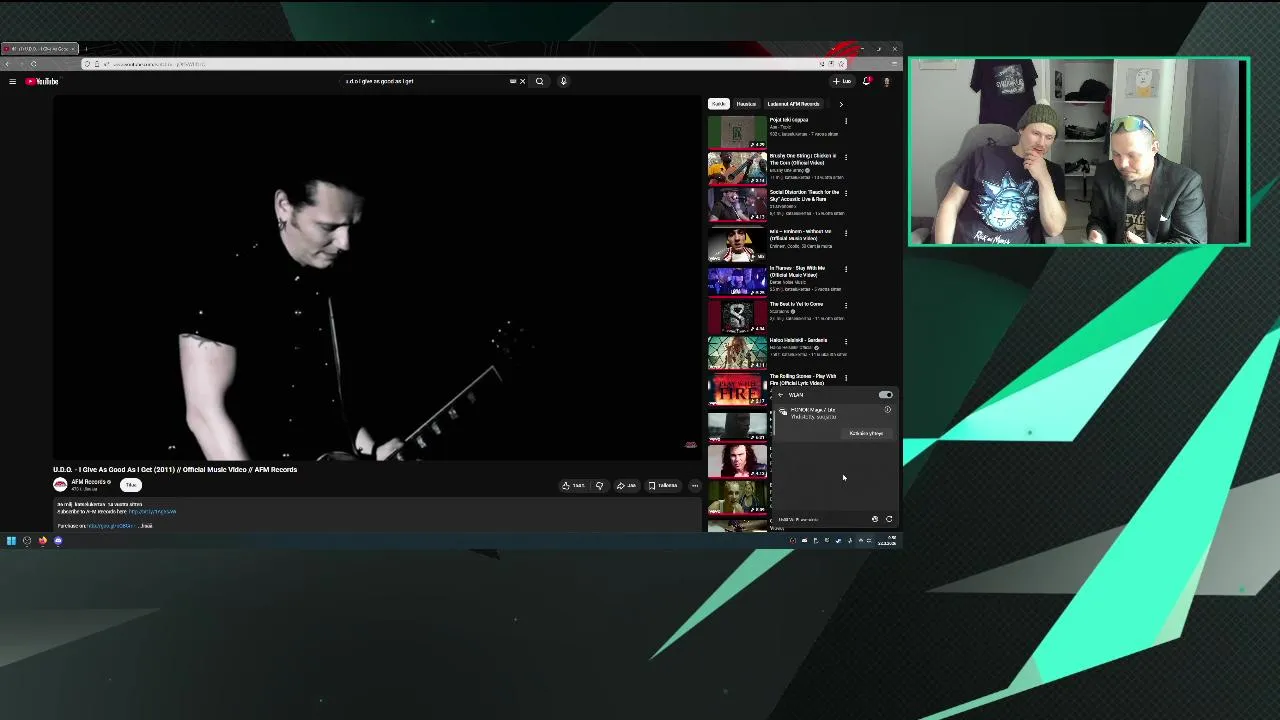Viewport: 1280px width, 720px height.
Task: Open options menu for Brushy One String video
Action: click(846, 157)
